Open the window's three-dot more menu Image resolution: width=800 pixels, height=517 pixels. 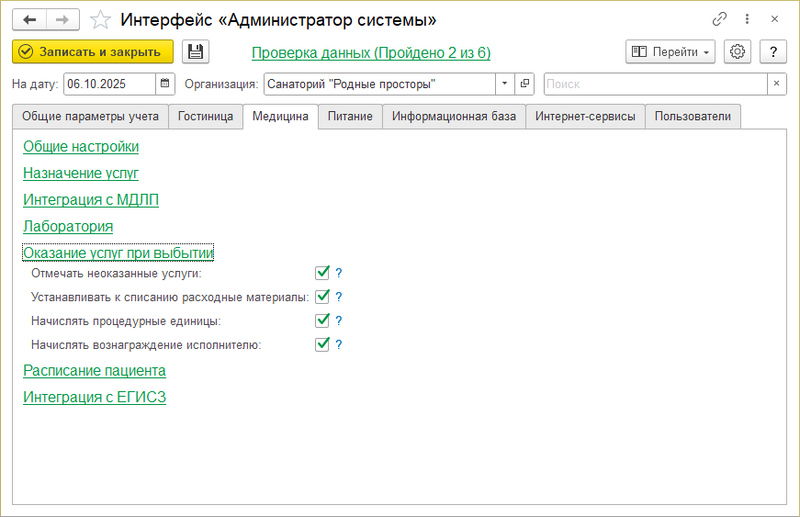click(x=747, y=19)
